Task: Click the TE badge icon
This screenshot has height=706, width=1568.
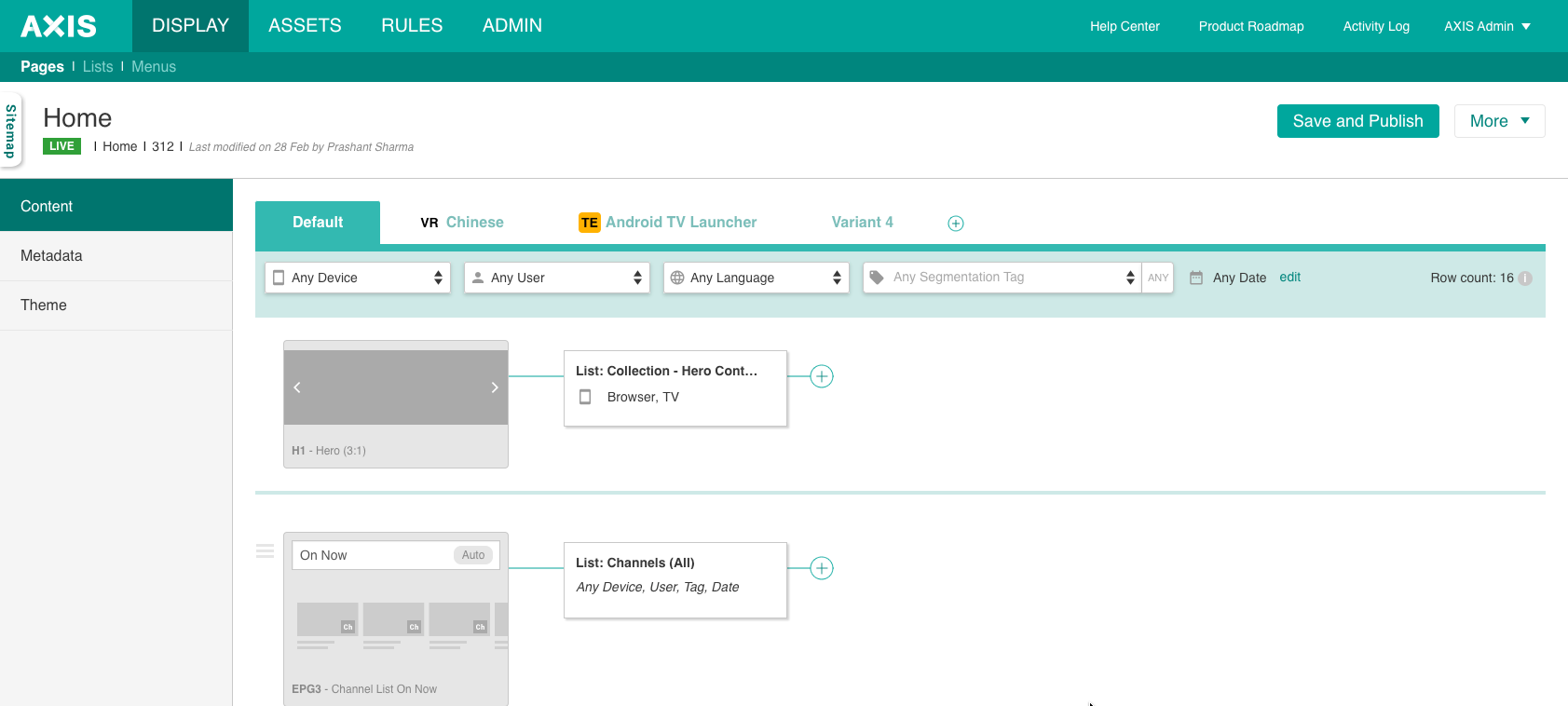Action: (590, 223)
